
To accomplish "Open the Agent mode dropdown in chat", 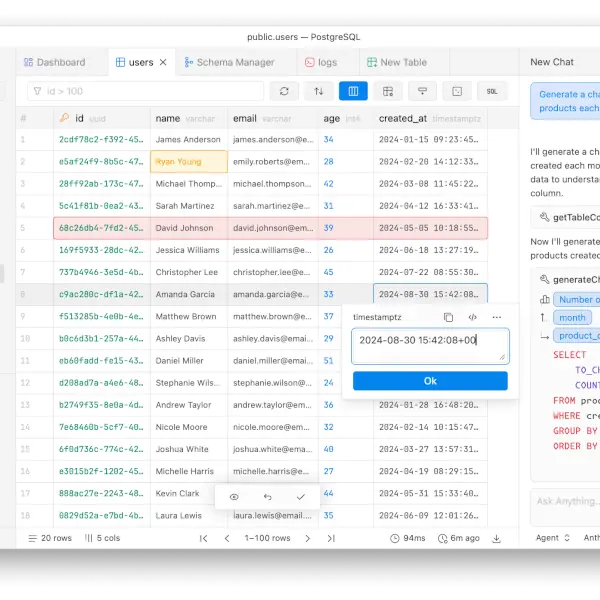I will click(x=552, y=538).
